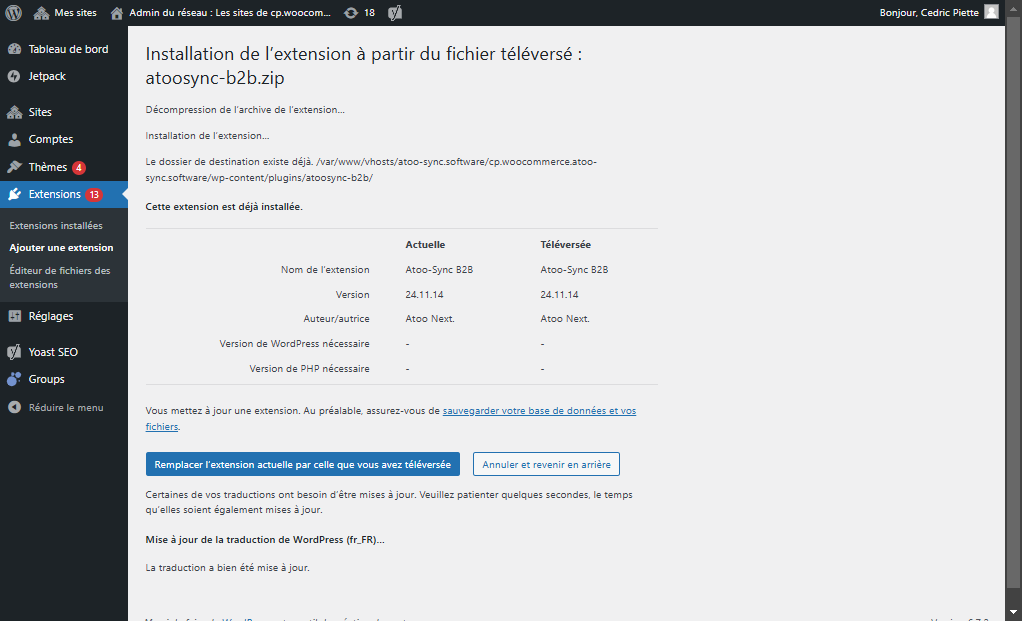Collapse sidebar with Réduire le menu
Image resolution: width=1022 pixels, height=621 pixels.
(64, 407)
